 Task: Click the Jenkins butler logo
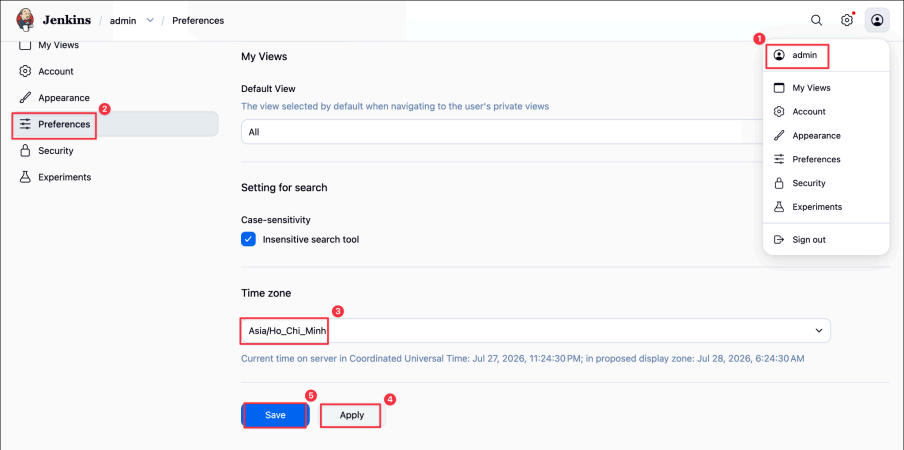pos(25,20)
